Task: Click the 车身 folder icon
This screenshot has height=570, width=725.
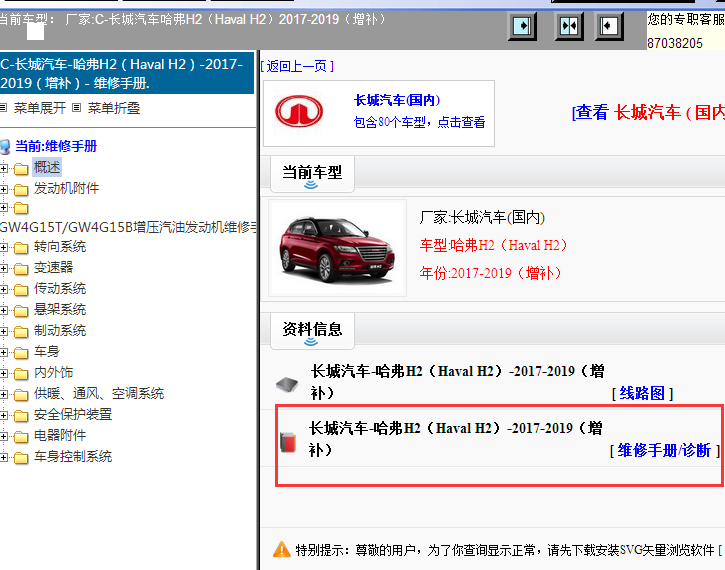Action: coord(21,353)
